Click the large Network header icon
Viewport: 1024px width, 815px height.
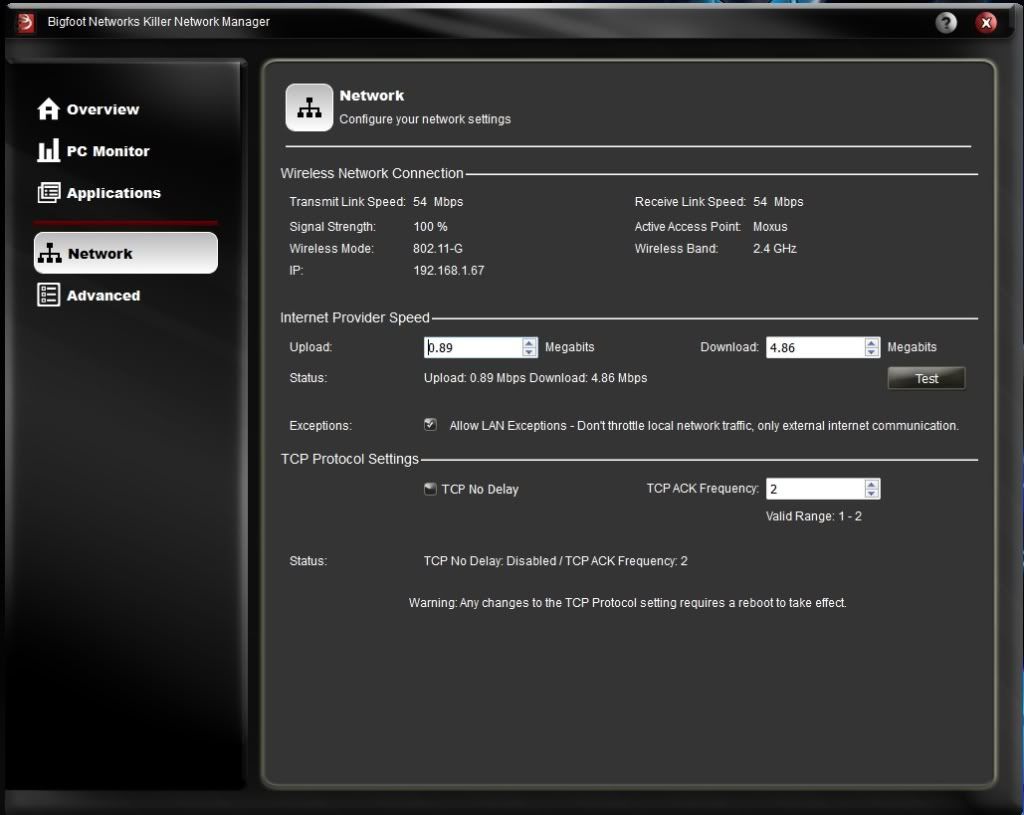(309, 107)
